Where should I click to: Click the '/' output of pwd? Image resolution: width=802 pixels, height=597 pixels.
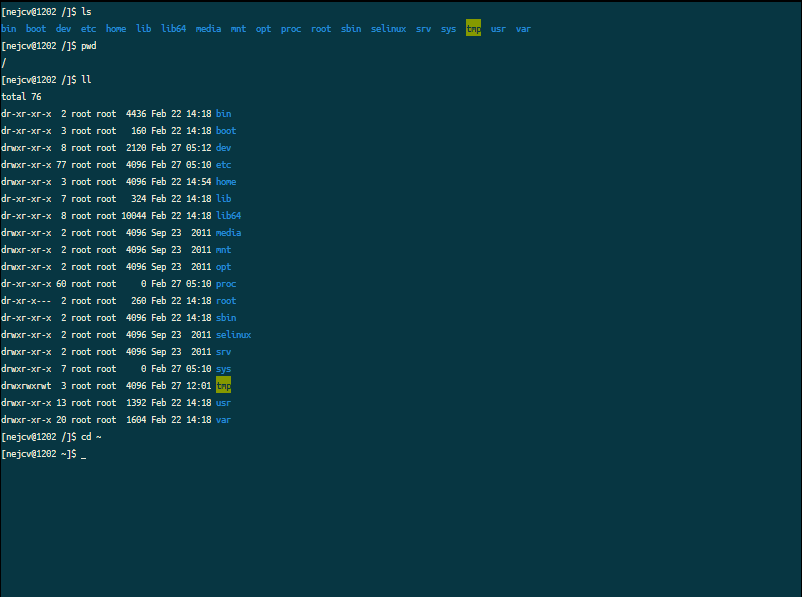[x=4, y=63]
